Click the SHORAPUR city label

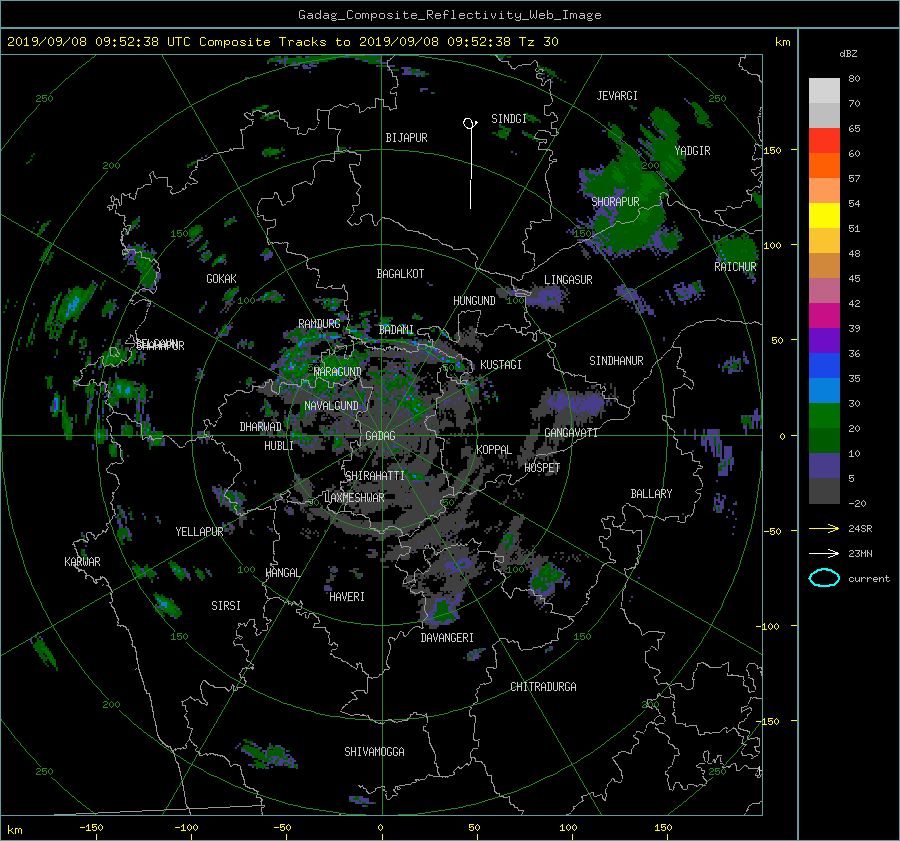[x=615, y=202]
